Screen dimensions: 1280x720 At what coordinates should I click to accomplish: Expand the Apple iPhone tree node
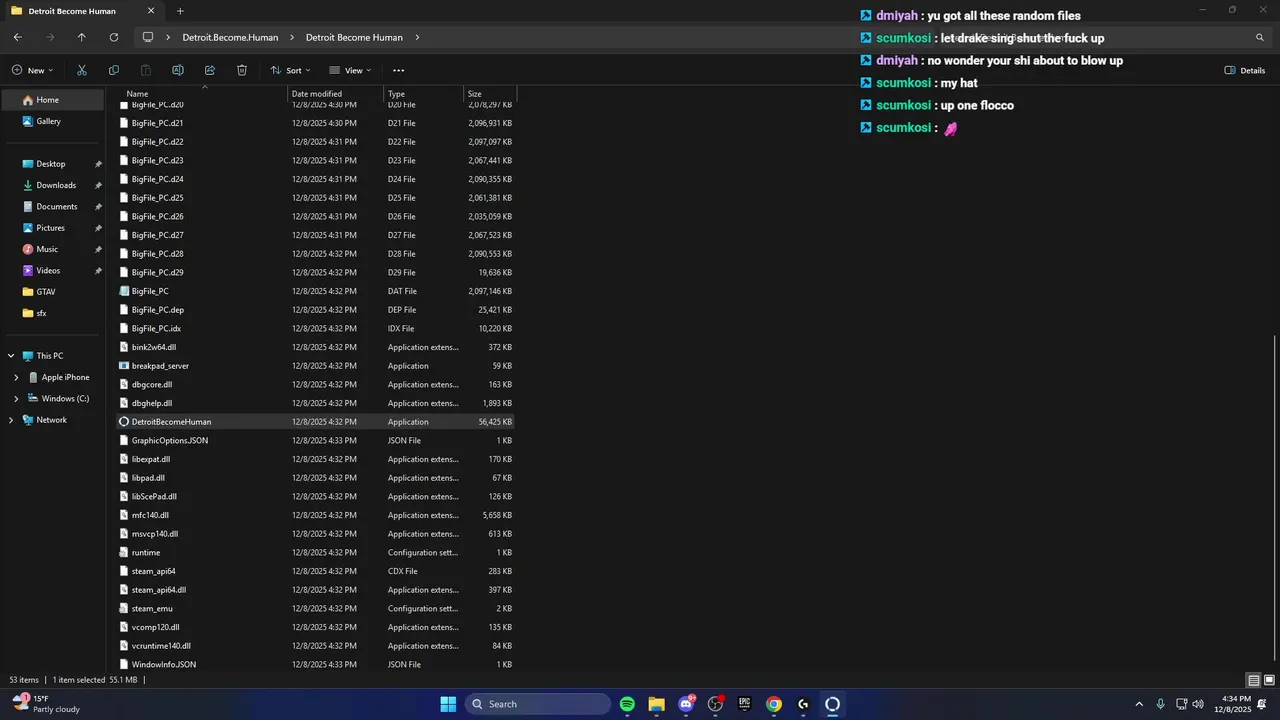16,377
